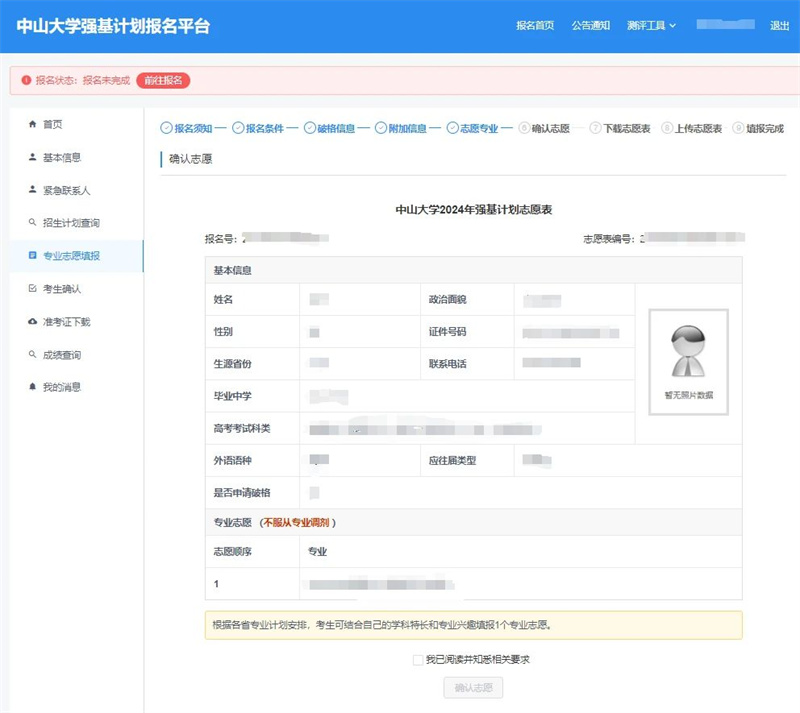Click the 报名状态：报名未完成 status text
This screenshot has height=713, width=800.
coord(83,80)
